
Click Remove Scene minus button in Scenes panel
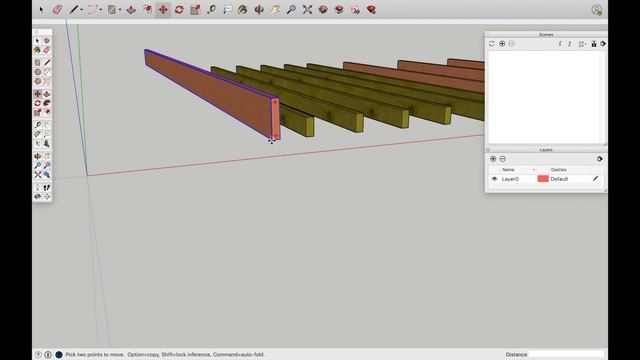(511, 44)
